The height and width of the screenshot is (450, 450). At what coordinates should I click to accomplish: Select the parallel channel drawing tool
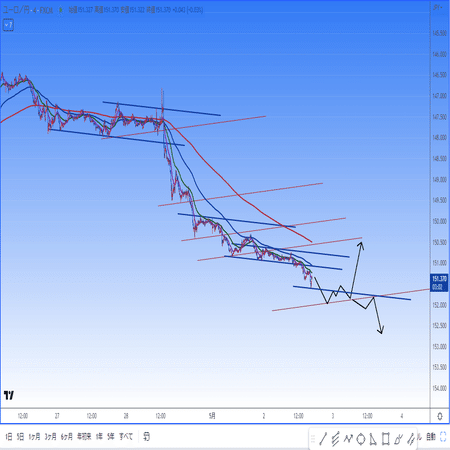(x=335, y=439)
